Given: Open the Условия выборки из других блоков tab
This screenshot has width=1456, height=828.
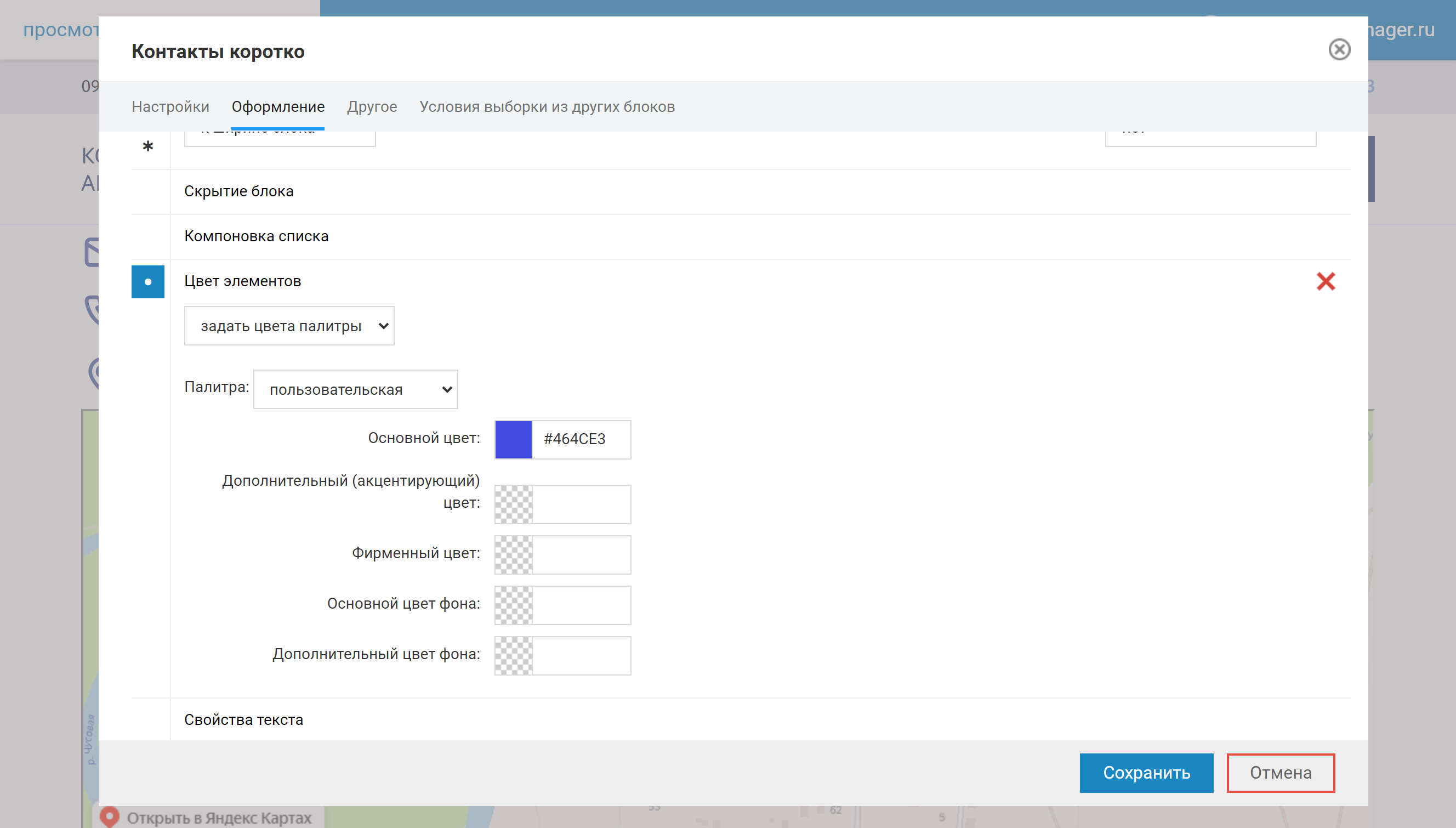Looking at the screenshot, I should [547, 107].
